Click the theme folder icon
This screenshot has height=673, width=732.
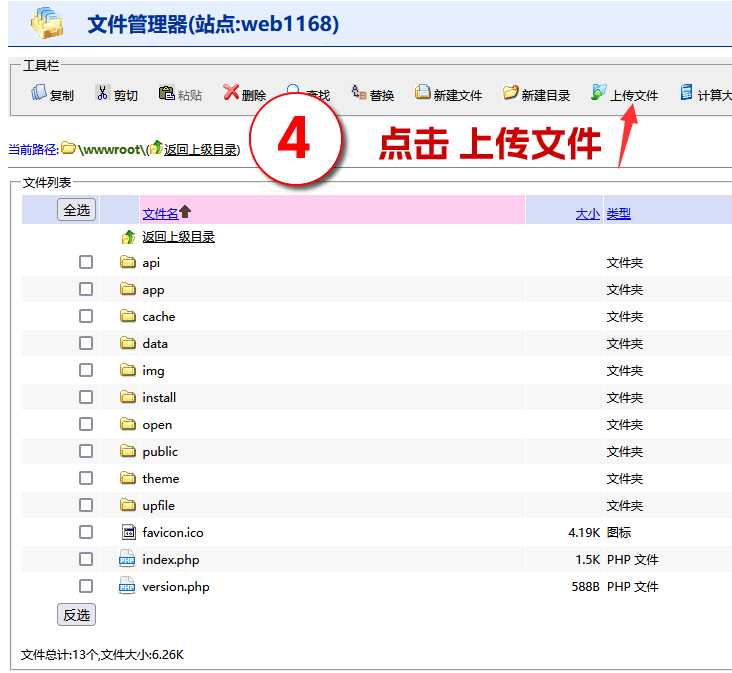pos(127,478)
